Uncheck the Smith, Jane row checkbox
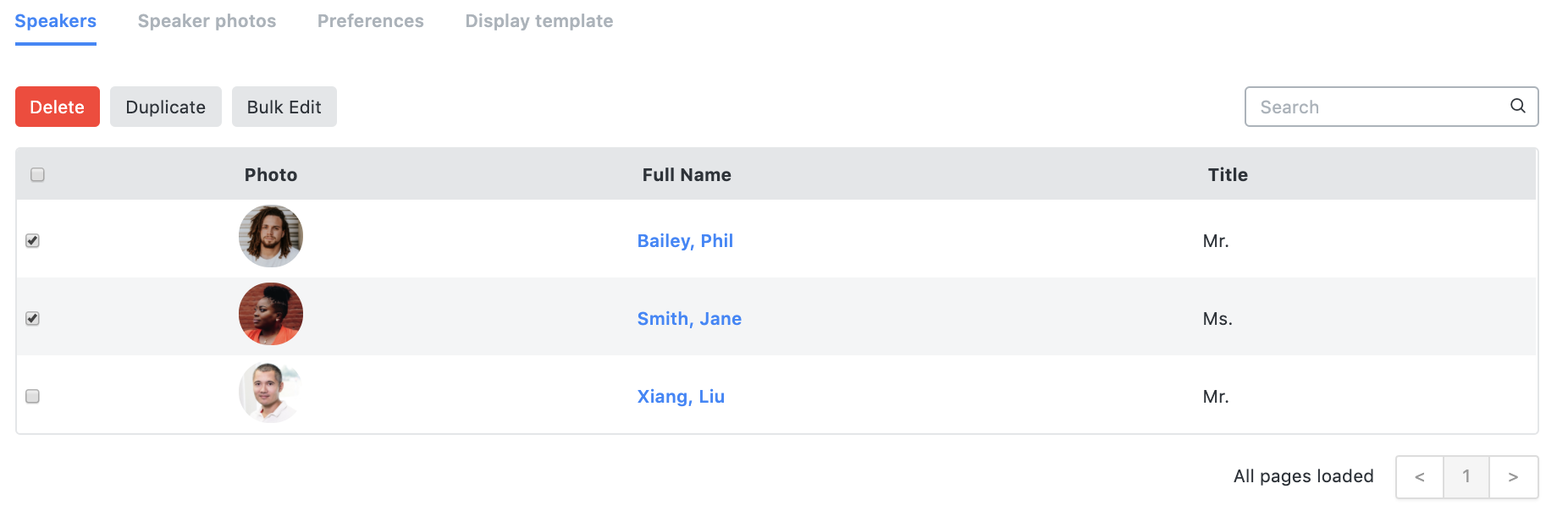The height and width of the screenshot is (511, 1568). 33,318
